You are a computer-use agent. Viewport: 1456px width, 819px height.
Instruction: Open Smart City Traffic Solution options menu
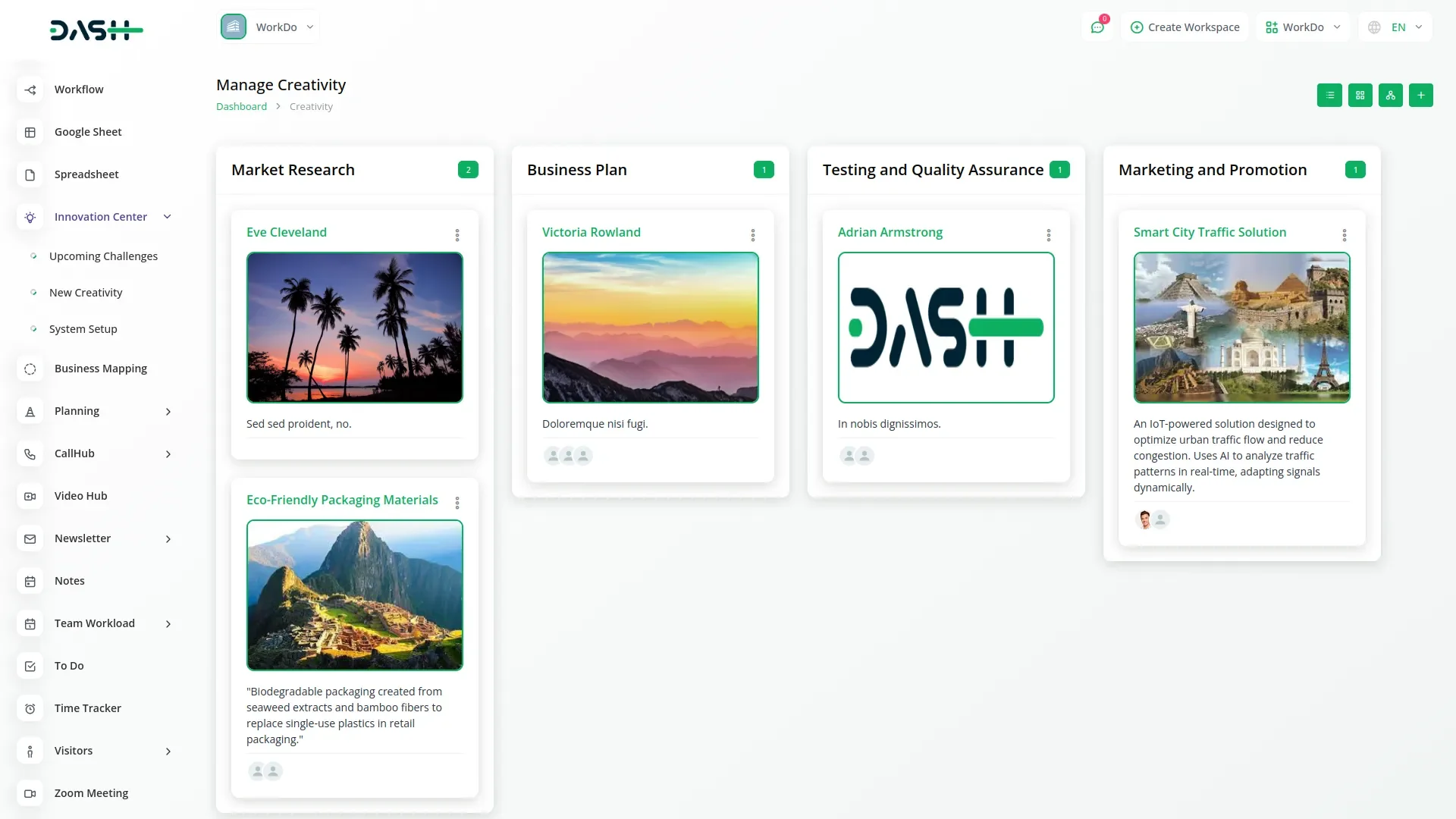coord(1345,235)
